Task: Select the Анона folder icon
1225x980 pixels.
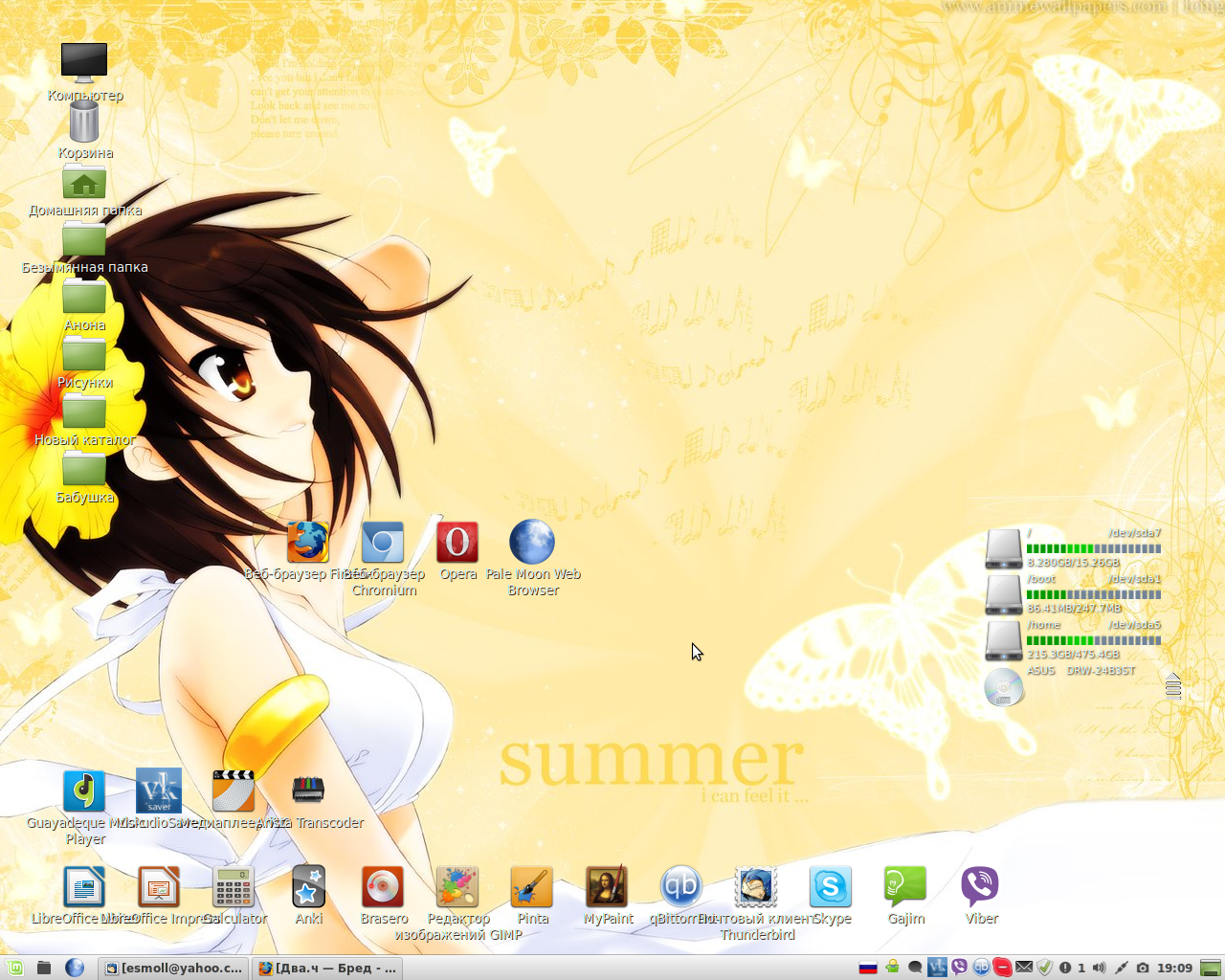Action: (84, 297)
